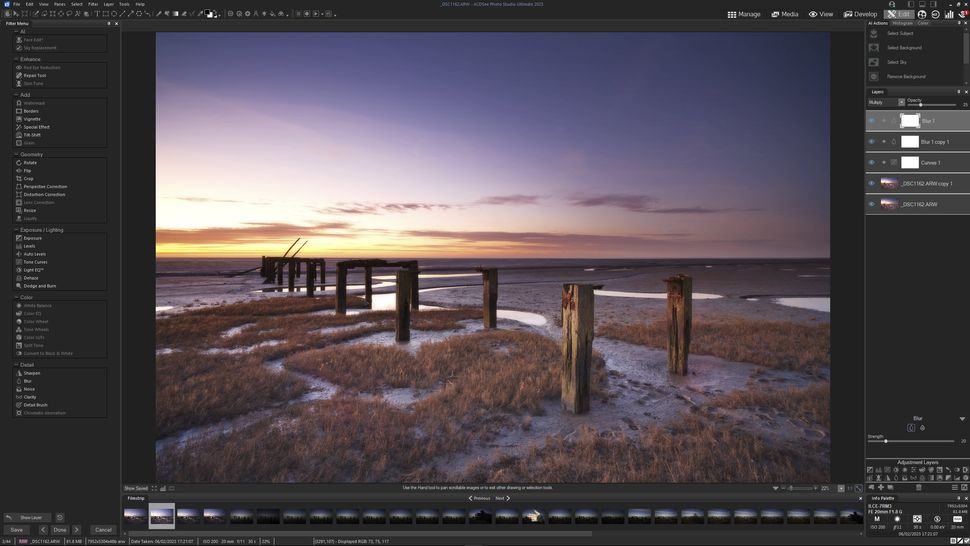
Task: Collapse the Detail filter group
Action: tap(16, 365)
